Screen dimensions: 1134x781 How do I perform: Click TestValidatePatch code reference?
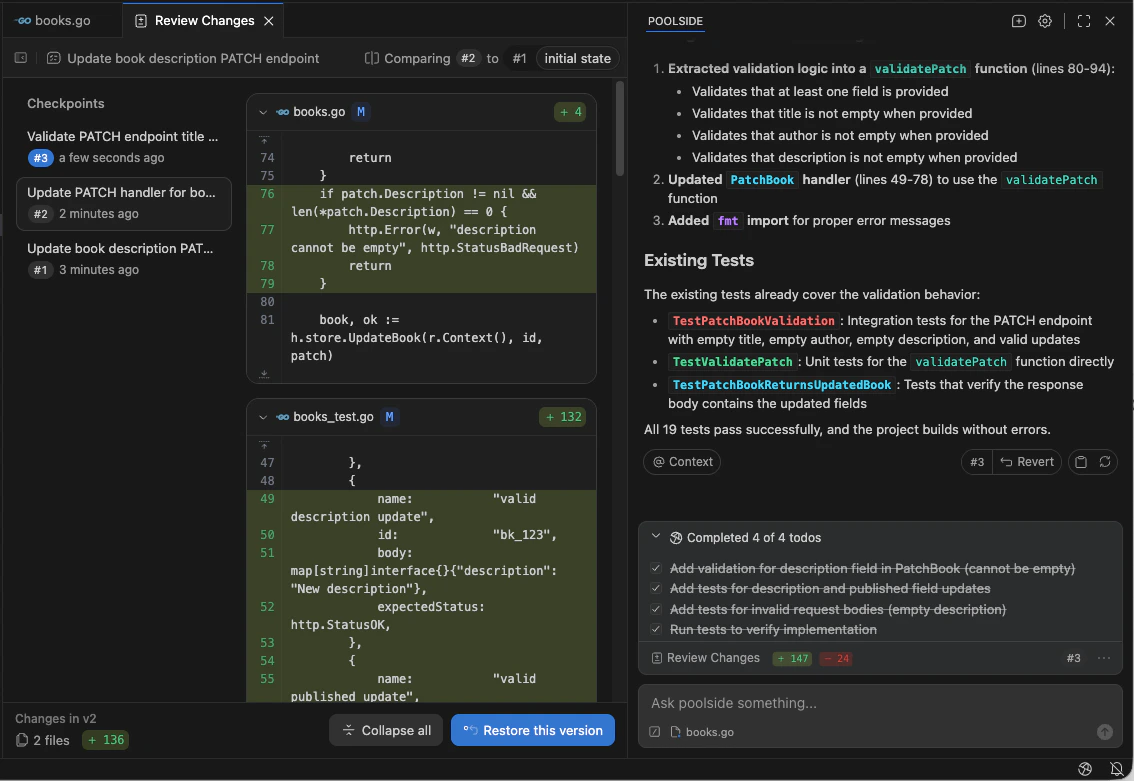732,362
